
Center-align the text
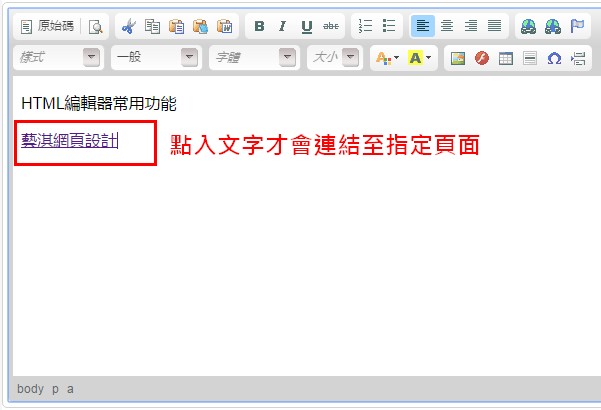click(x=447, y=26)
